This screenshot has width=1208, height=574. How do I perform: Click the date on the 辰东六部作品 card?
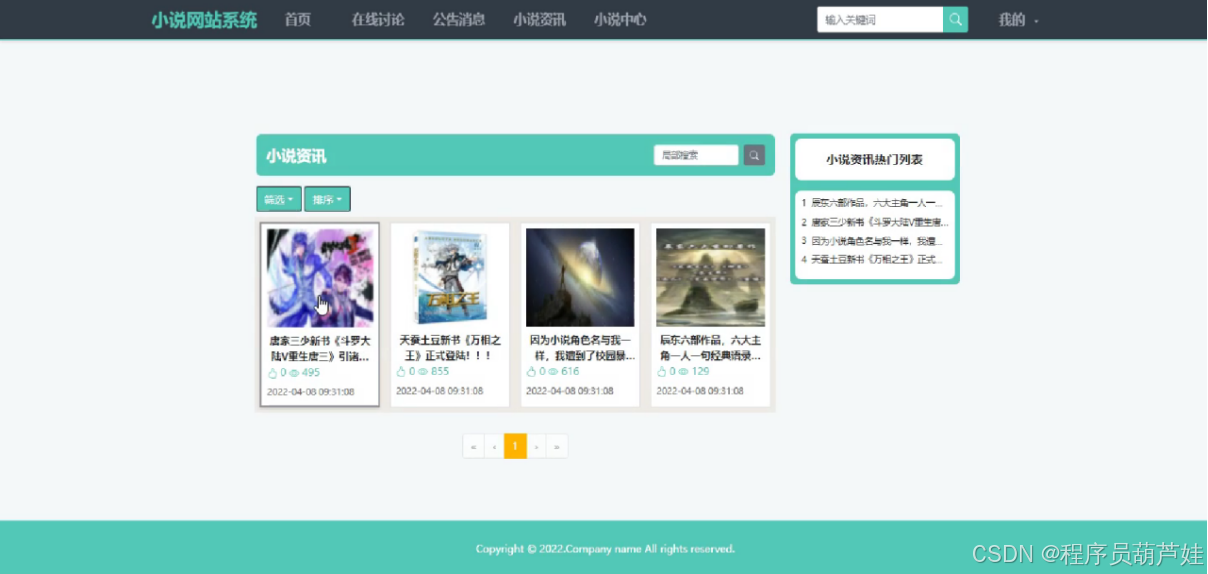point(699,391)
